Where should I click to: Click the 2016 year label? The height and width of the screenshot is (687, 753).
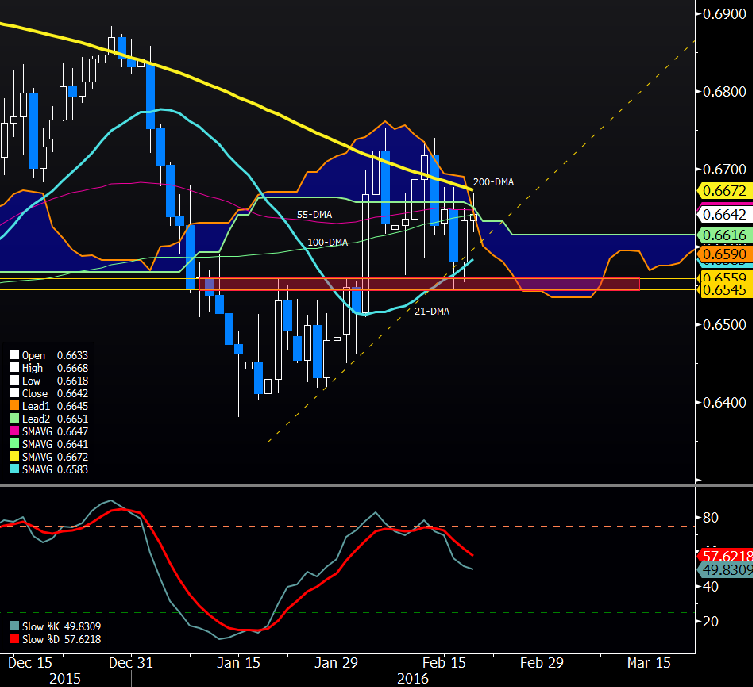[x=413, y=679]
